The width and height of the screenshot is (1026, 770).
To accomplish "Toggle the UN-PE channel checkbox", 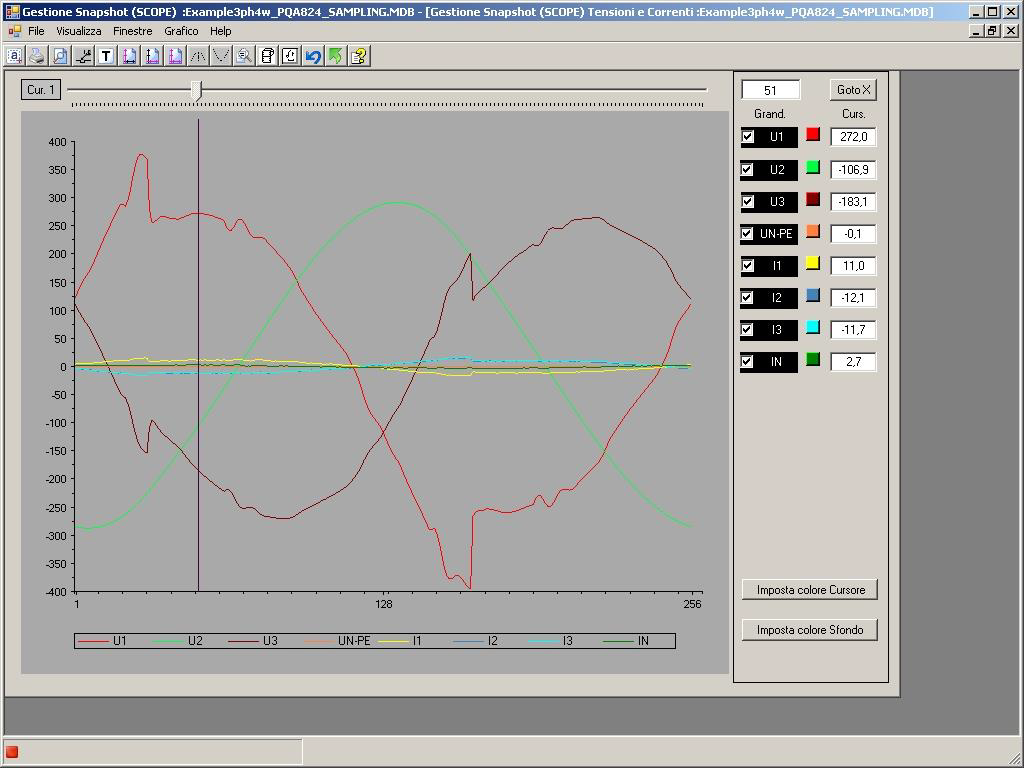I will 748,233.
